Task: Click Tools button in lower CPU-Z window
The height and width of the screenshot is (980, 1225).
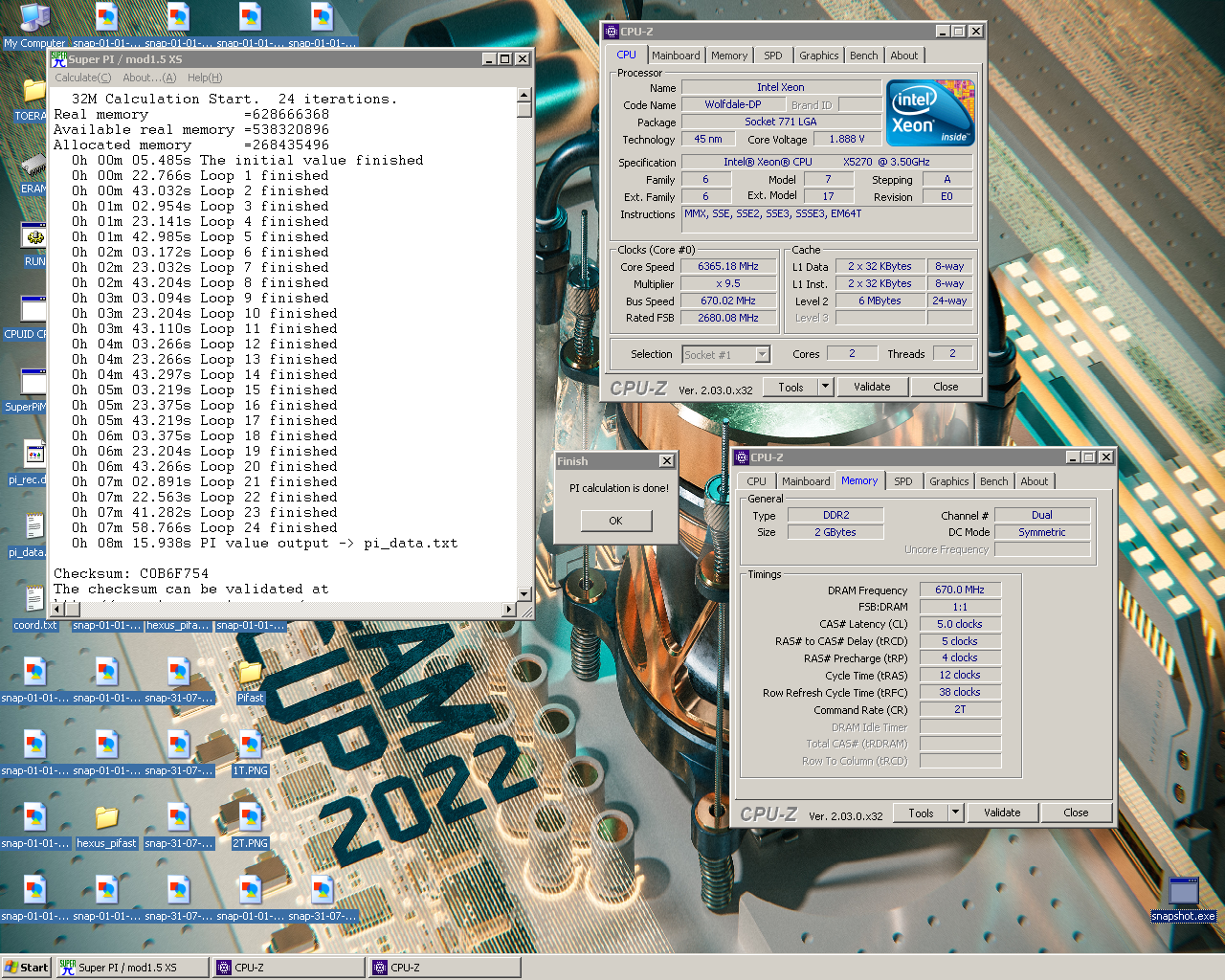Action: point(921,813)
